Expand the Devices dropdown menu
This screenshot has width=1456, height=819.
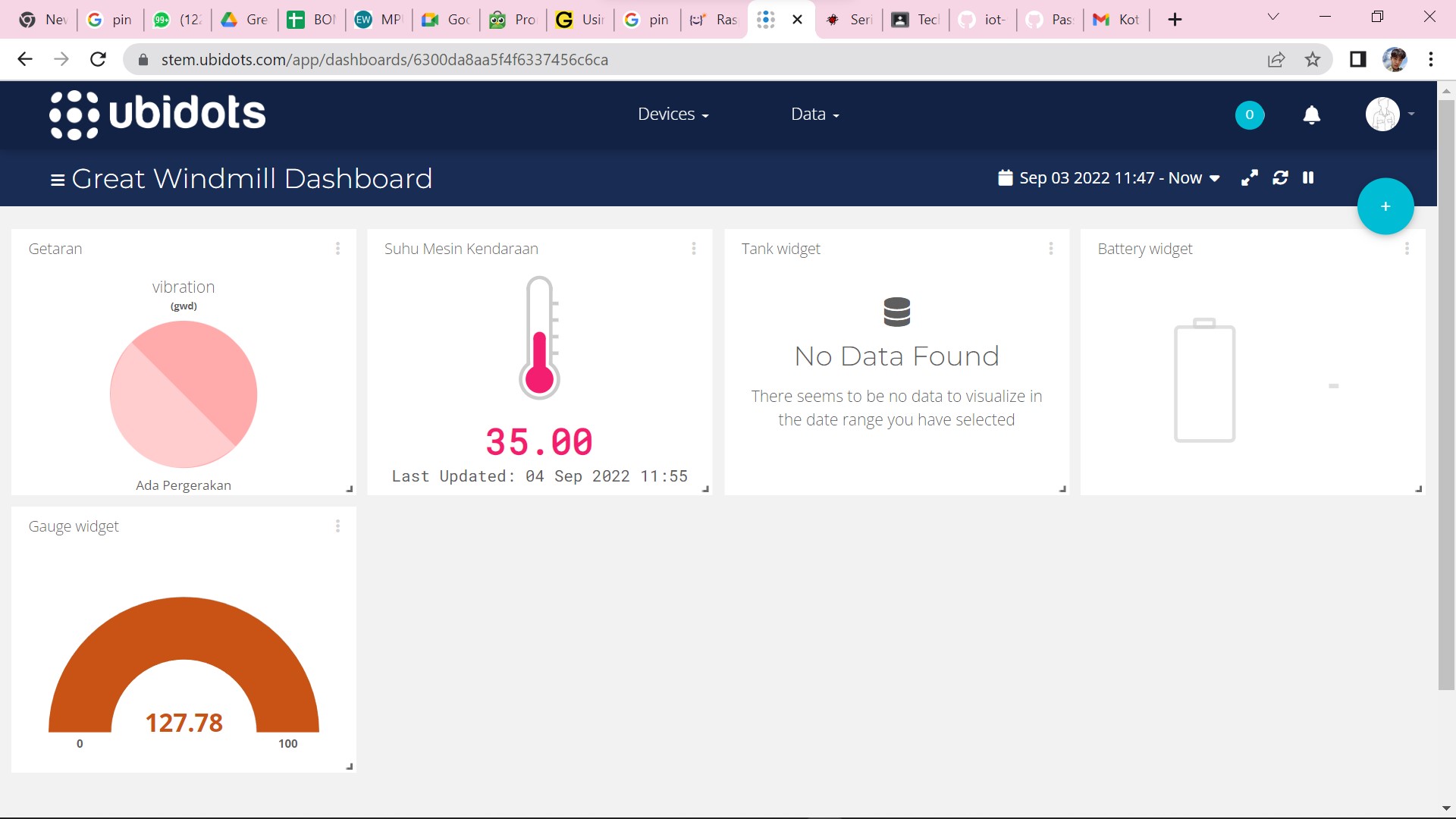673,115
